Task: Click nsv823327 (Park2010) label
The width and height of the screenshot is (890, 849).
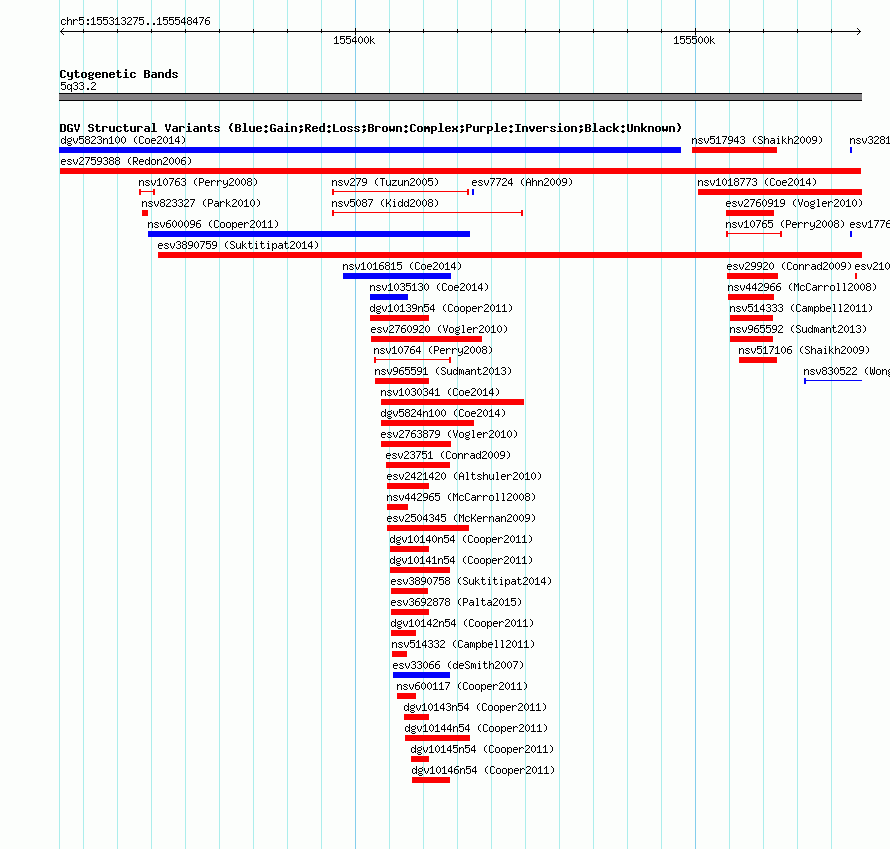Action: click(x=201, y=203)
